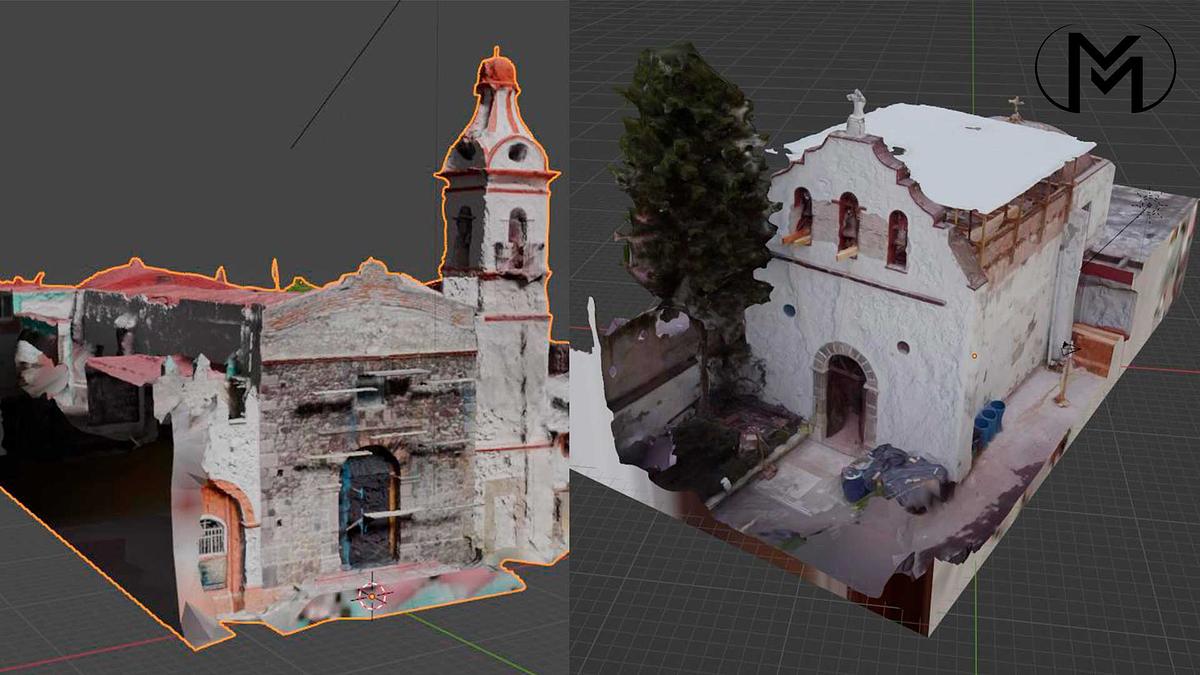Screen dimensions: 1200x675
Task: Click the cross on top of the white church facade
Action: pyautogui.click(x=856, y=105)
